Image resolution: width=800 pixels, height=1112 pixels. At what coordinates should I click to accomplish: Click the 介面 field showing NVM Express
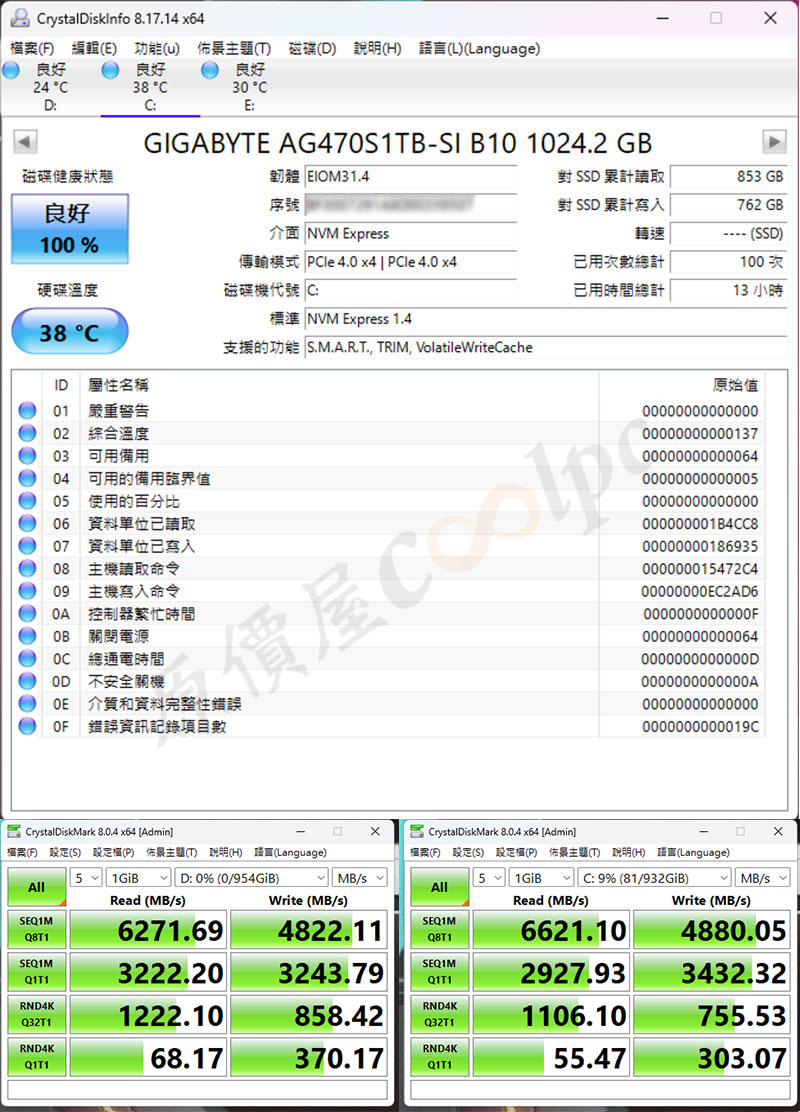(411, 233)
